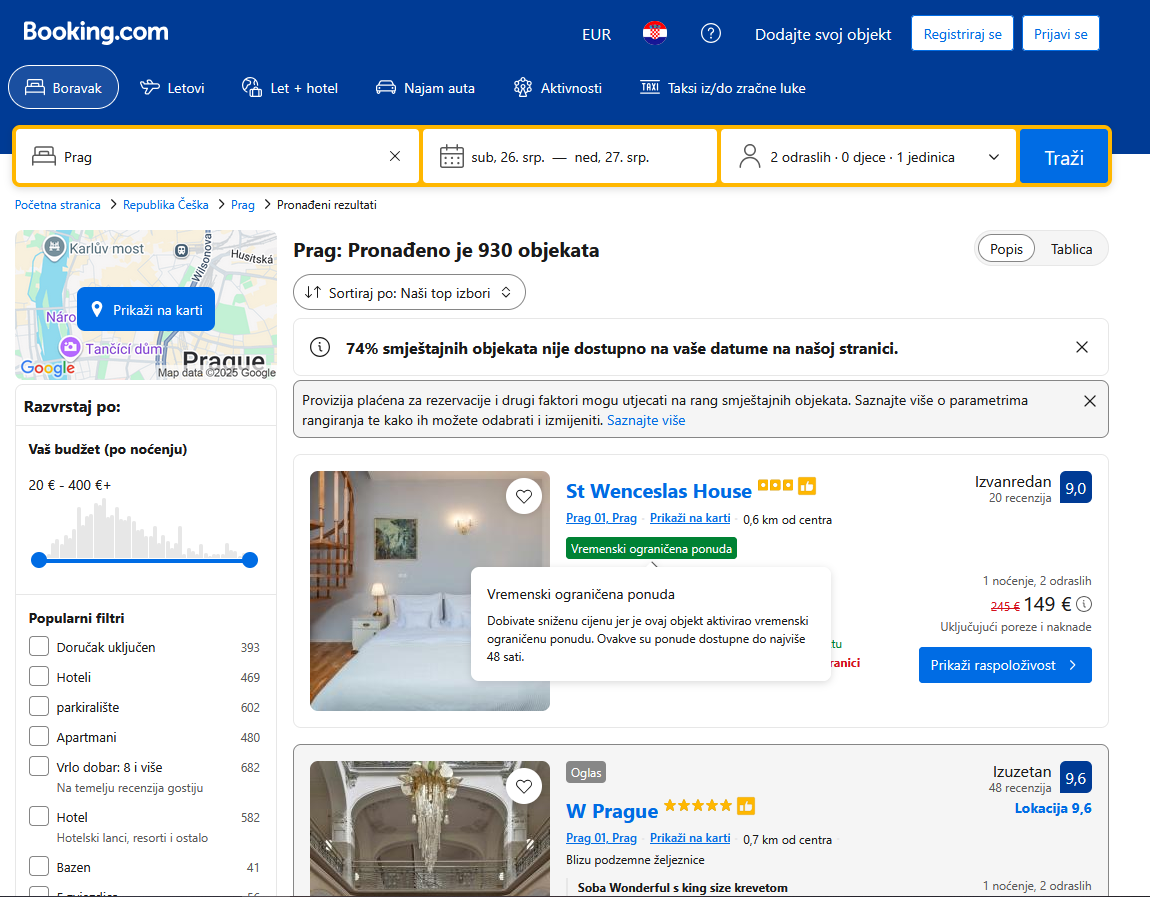
Task: Clear the Prag destination with X
Action: tap(395, 156)
